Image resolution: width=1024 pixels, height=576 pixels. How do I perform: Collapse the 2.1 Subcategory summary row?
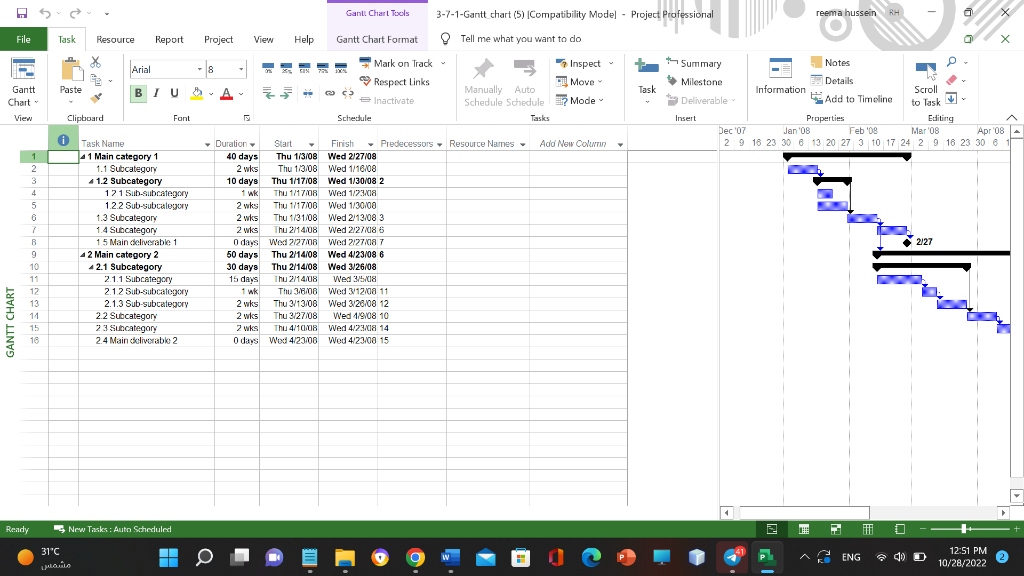tap(91, 267)
